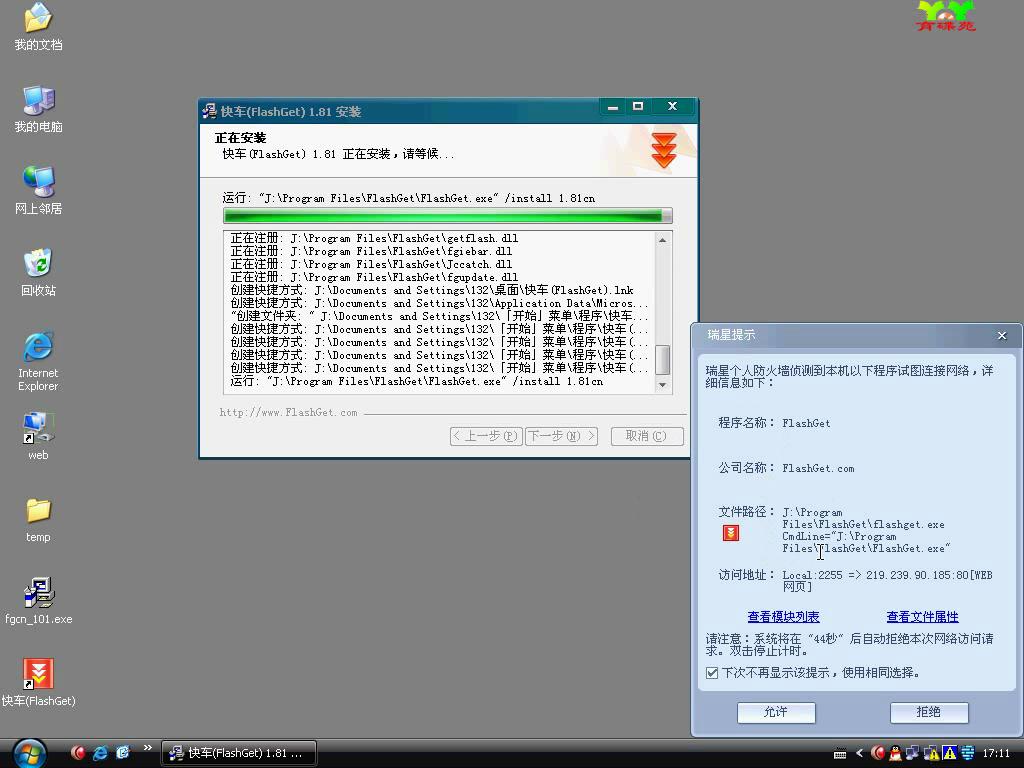Select the temp folder on the desktop
Image resolution: width=1024 pixels, height=768 pixels.
click(x=38, y=519)
